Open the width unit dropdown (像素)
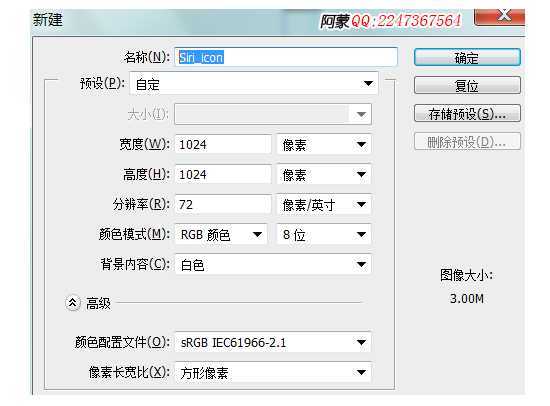 point(323,144)
